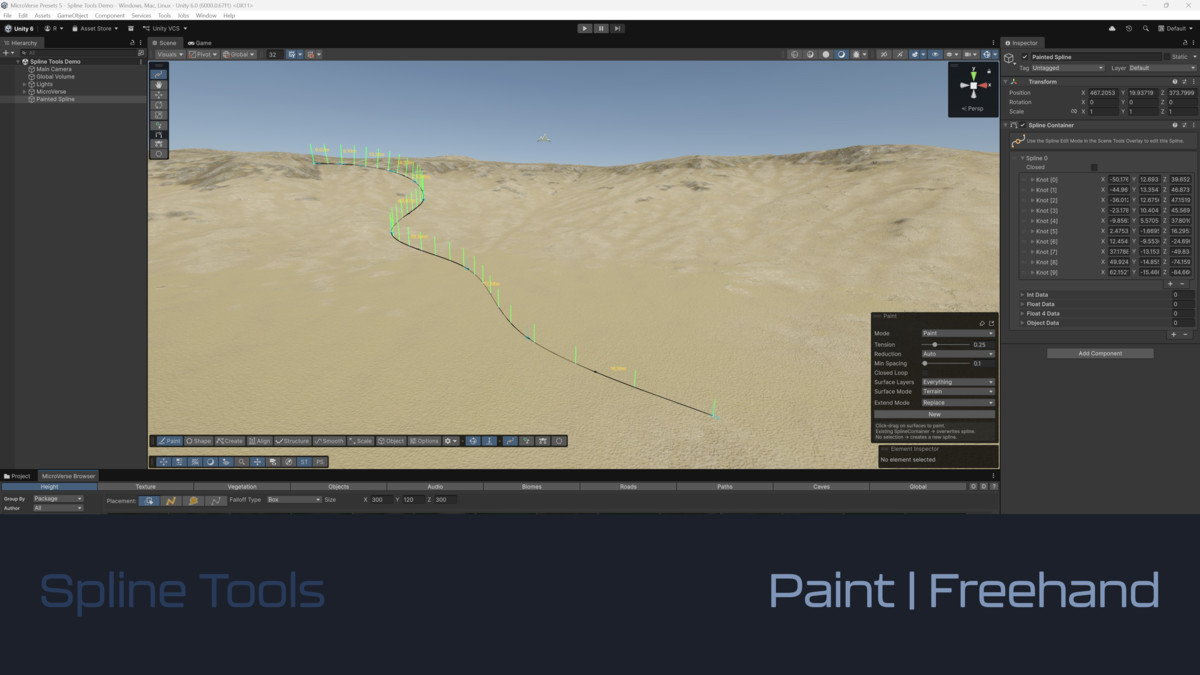The image size is (1200, 675).
Task: Switch to the Game tab
Action: (x=199, y=43)
